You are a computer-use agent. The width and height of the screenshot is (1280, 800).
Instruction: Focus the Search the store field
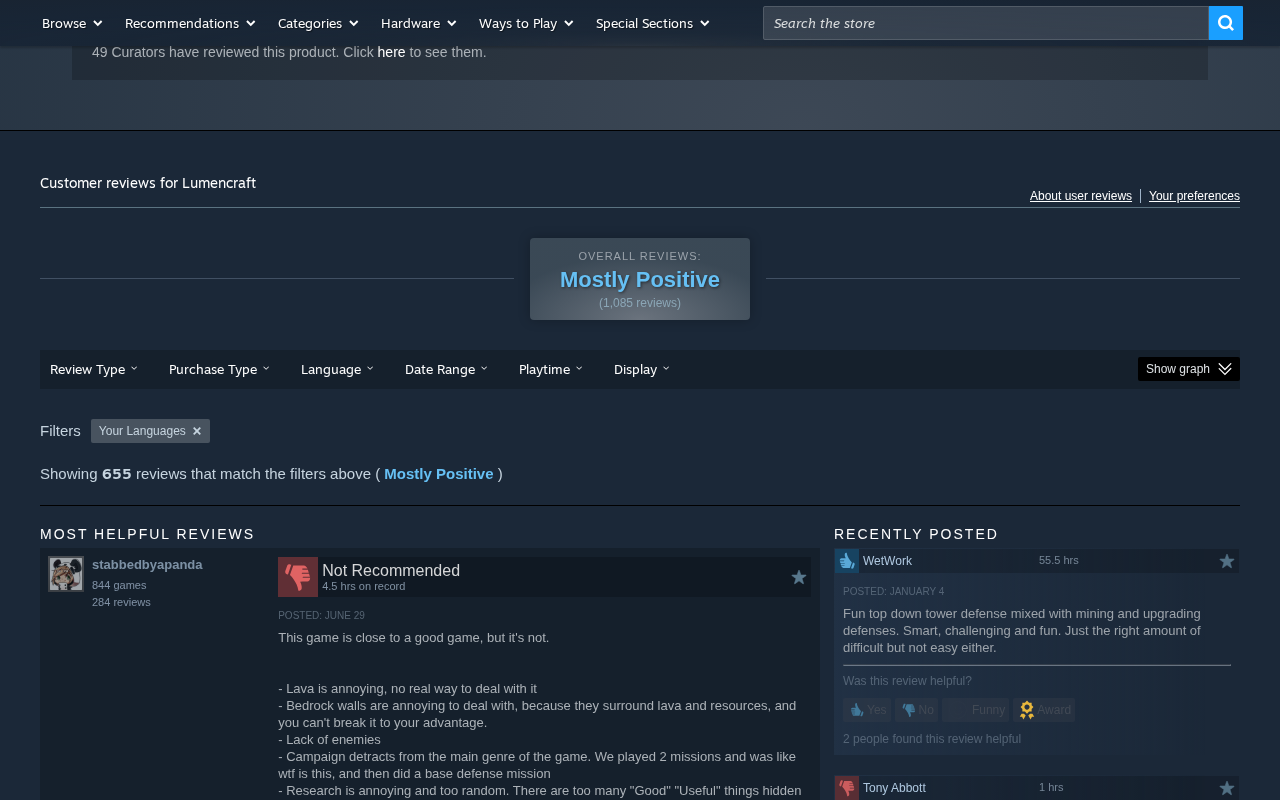[x=985, y=23]
